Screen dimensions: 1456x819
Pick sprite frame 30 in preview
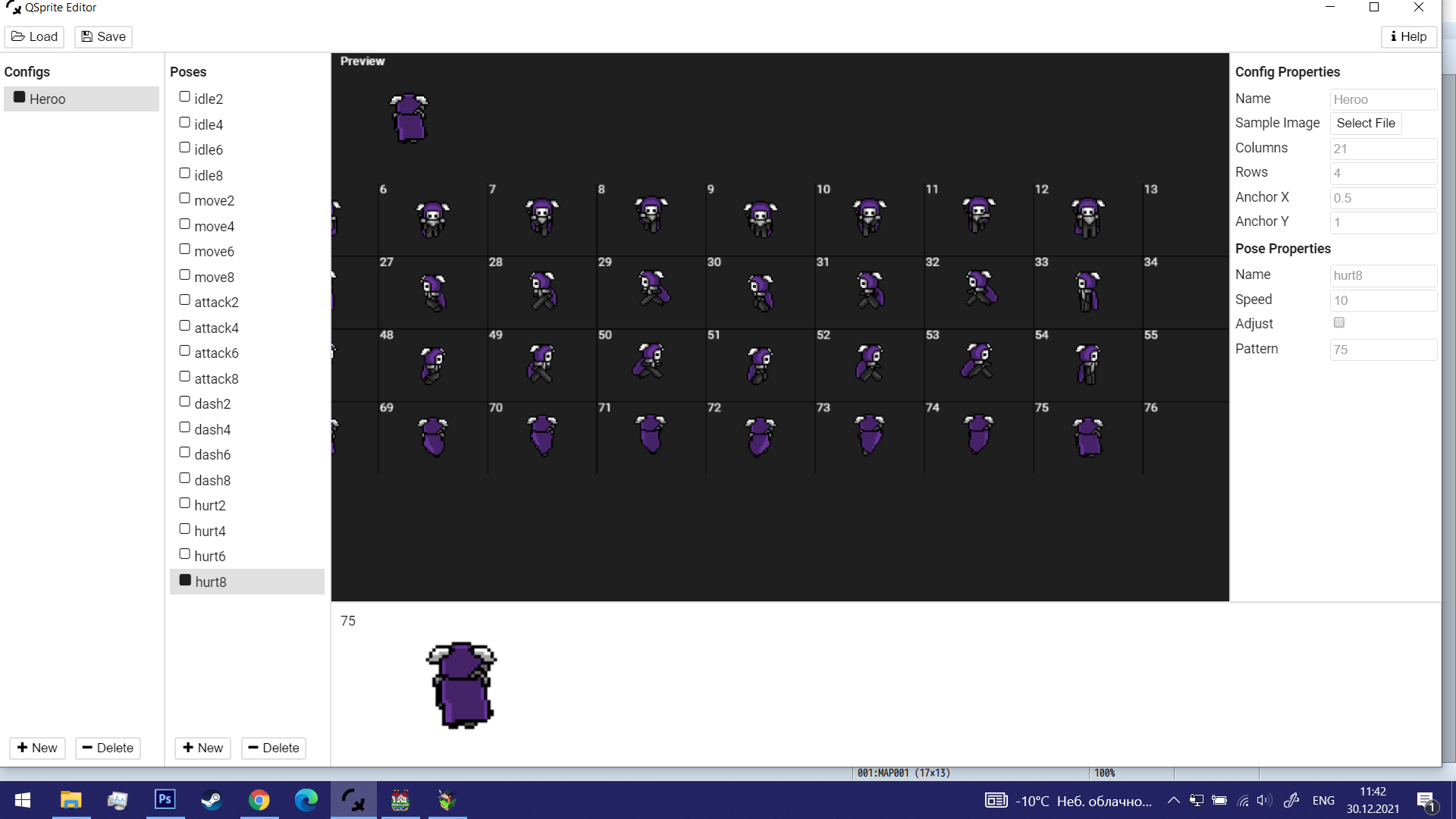coord(761,292)
